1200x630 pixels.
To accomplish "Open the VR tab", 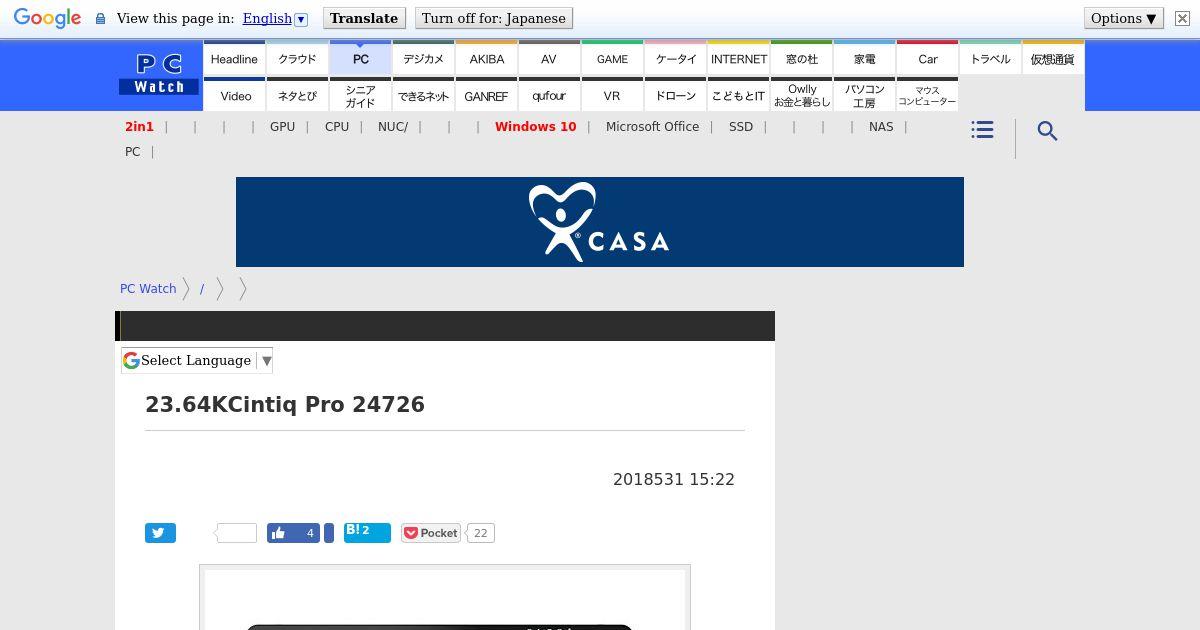I will coord(612,95).
